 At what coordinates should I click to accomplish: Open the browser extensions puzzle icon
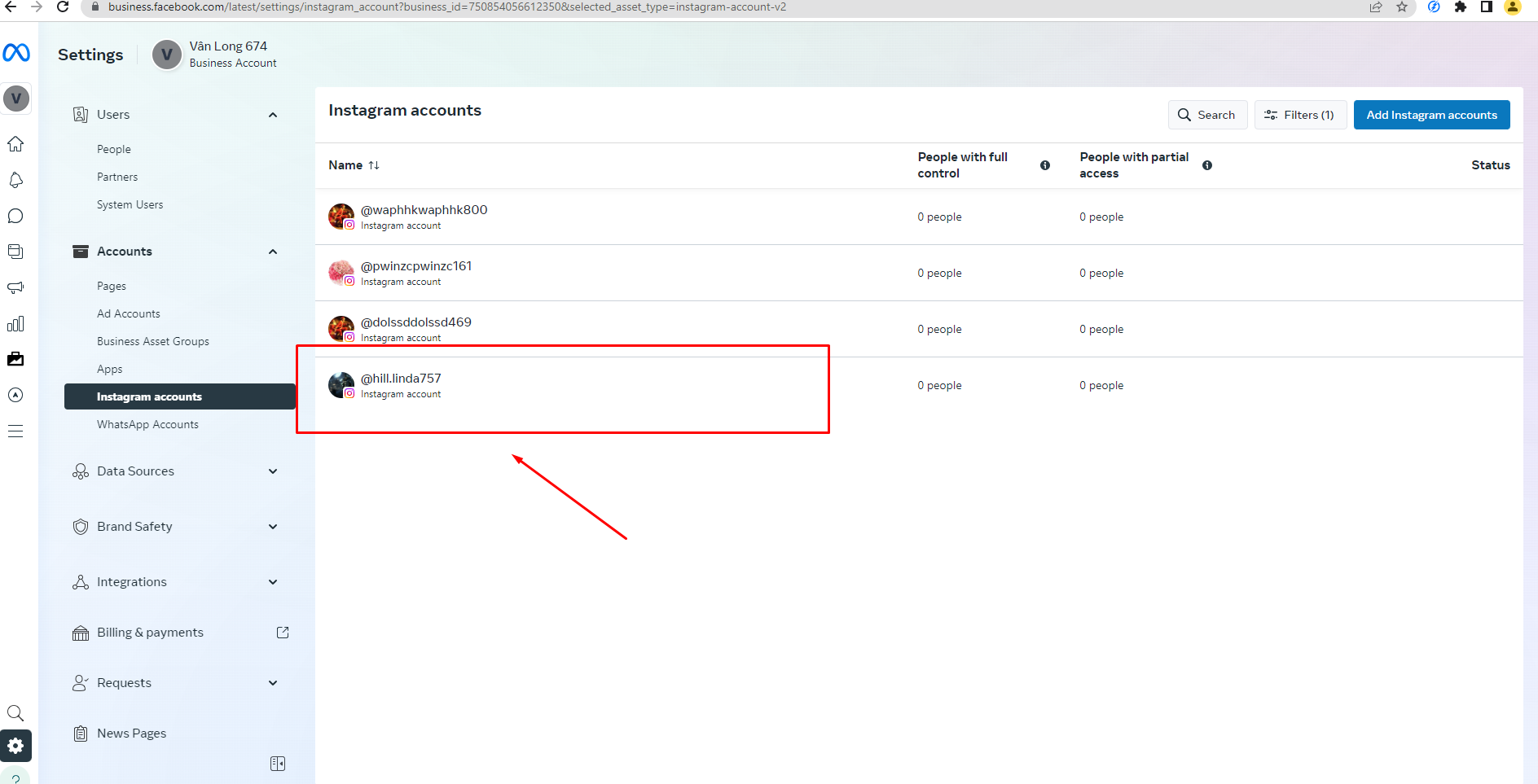click(x=1460, y=7)
